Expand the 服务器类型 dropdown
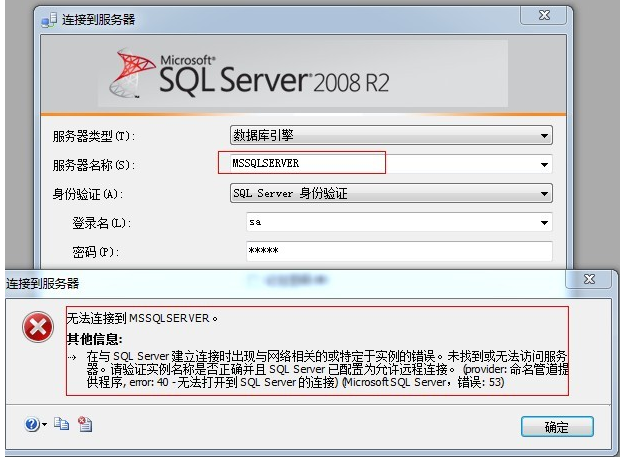The height and width of the screenshot is (457, 620). coord(545,136)
